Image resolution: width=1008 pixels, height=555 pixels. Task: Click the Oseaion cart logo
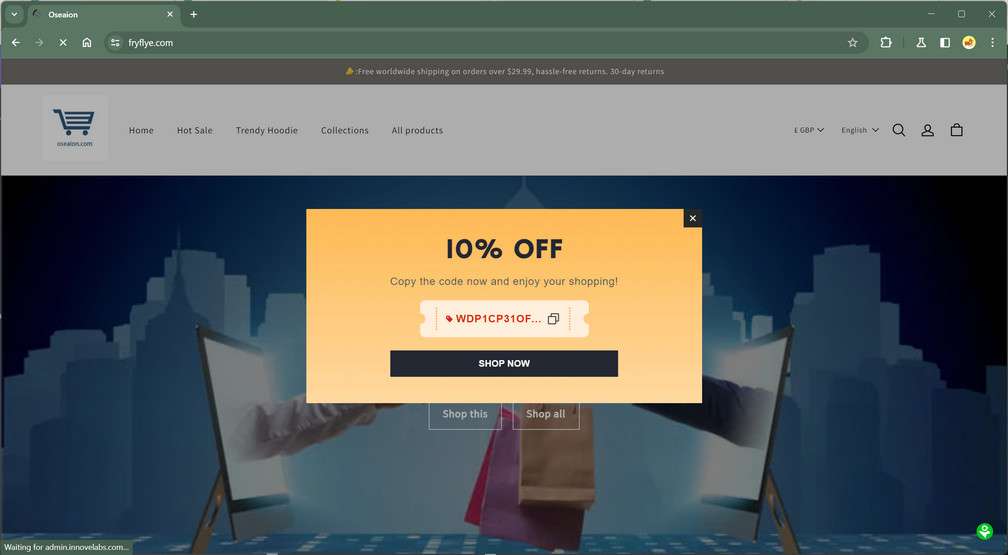point(75,128)
